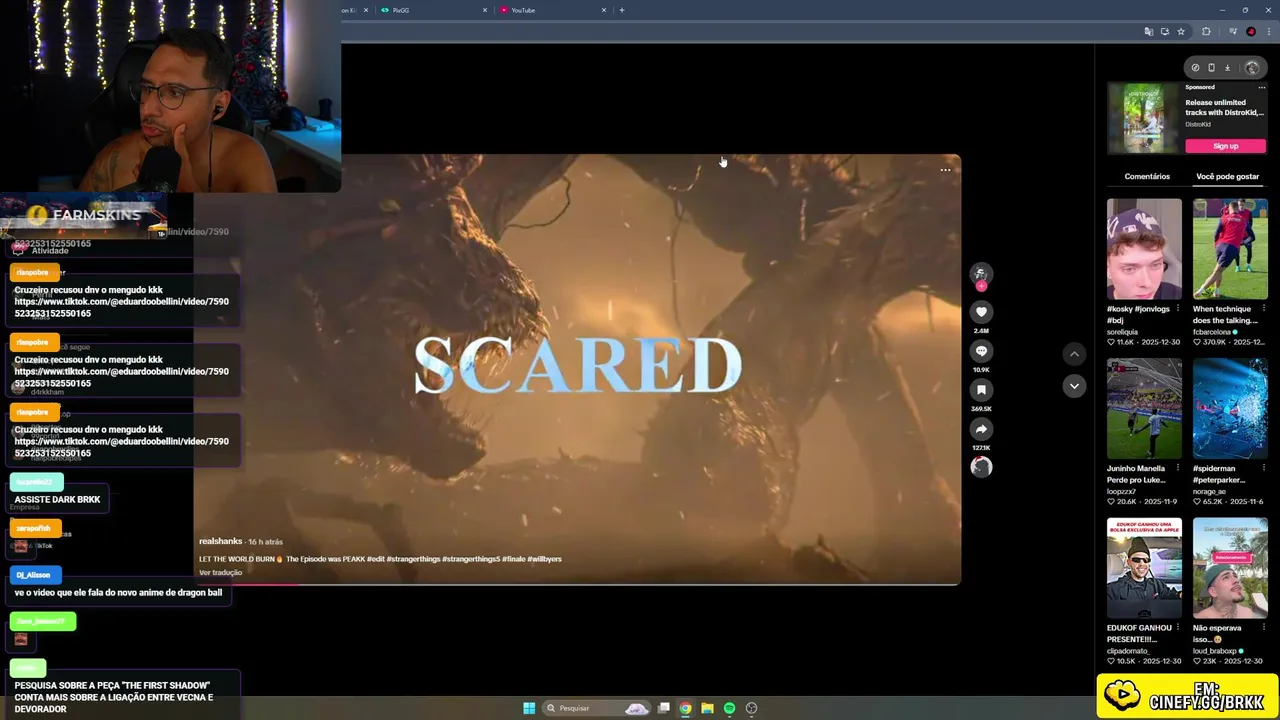This screenshot has width=1280, height=720.
Task: Go to next video with down arrow
Action: click(x=1074, y=386)
